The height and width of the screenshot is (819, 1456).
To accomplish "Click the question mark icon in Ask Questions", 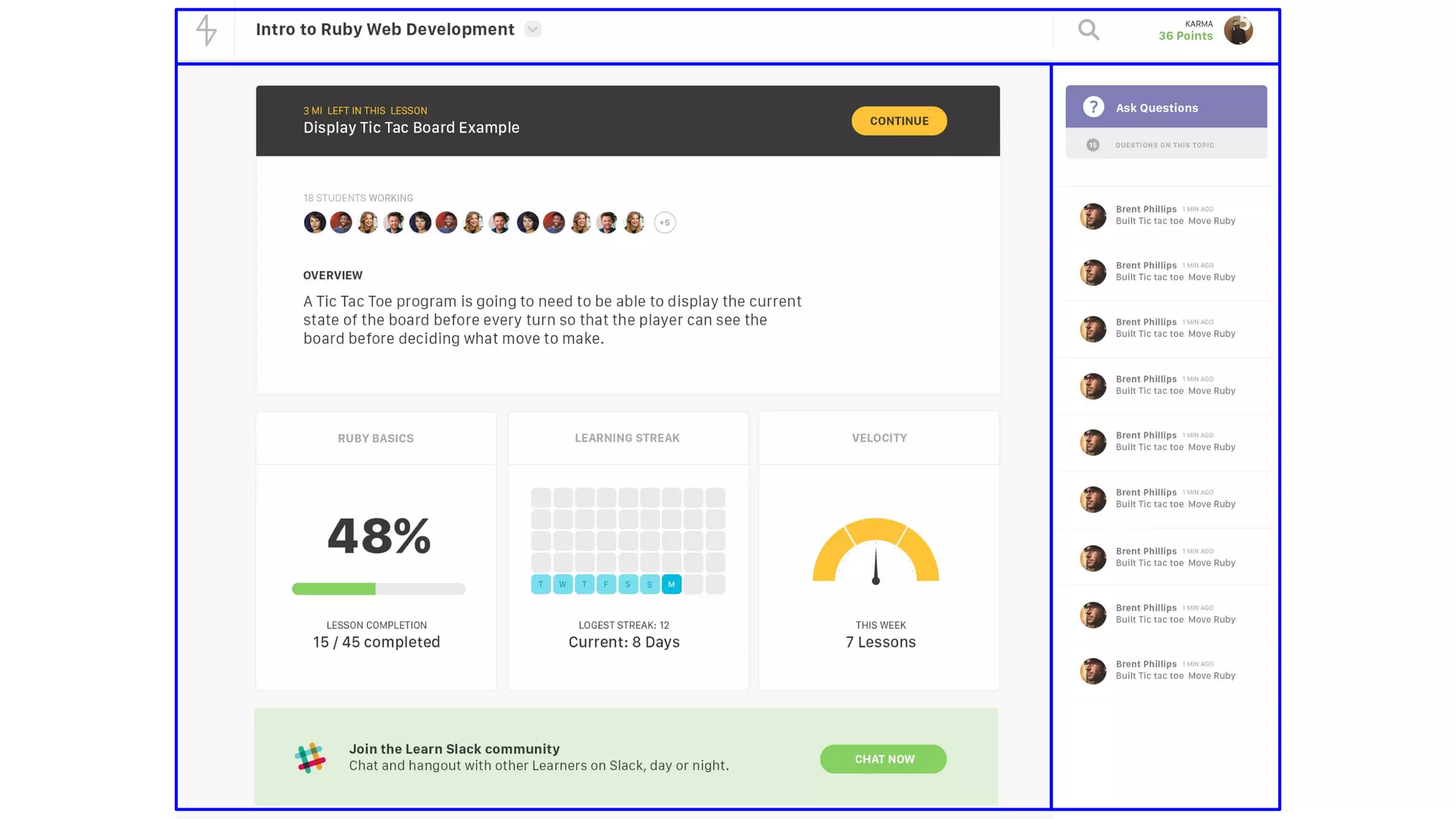I will (x=1093, y=107).
